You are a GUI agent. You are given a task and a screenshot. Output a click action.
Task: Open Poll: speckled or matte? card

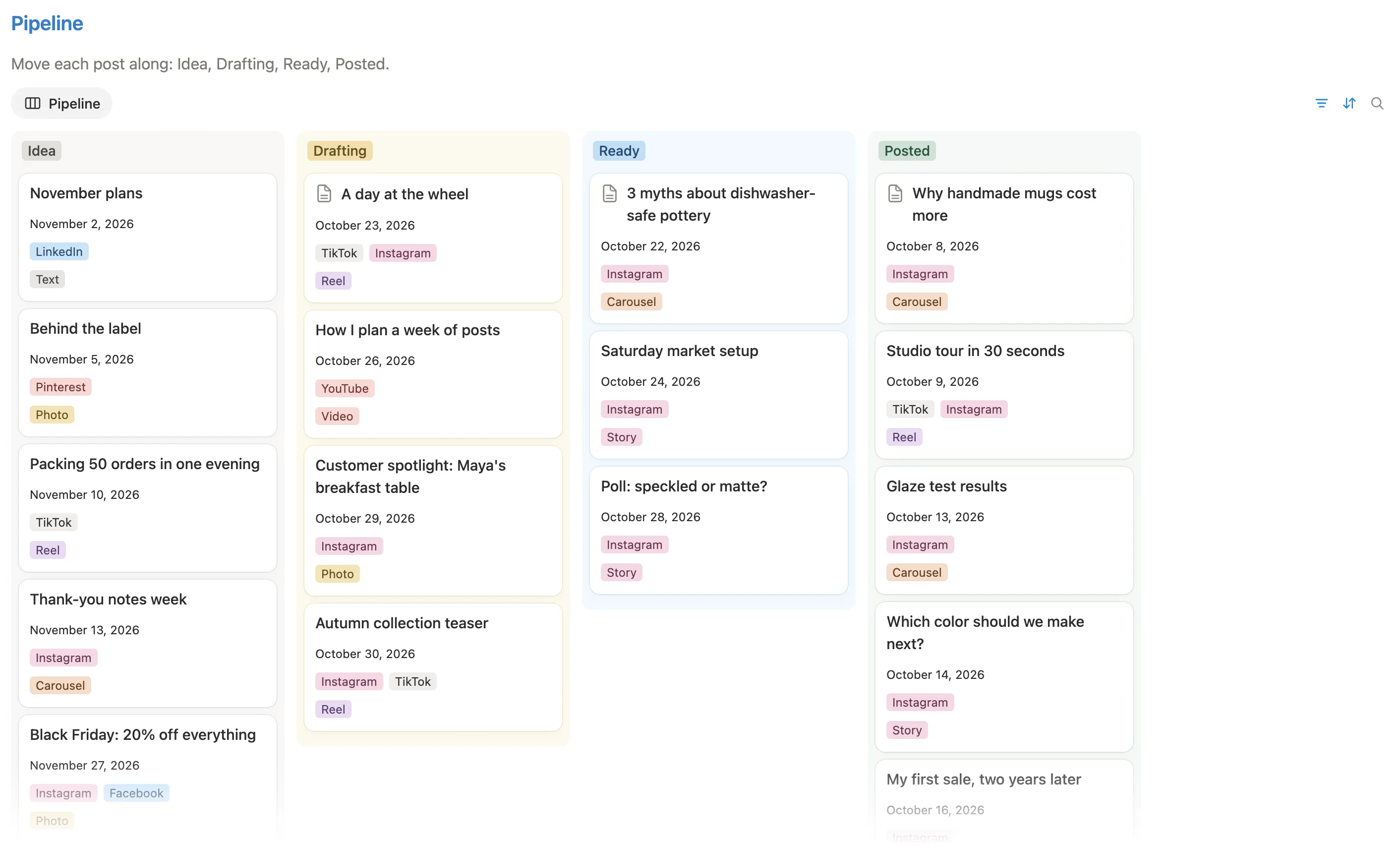click(x=719, y=530)
